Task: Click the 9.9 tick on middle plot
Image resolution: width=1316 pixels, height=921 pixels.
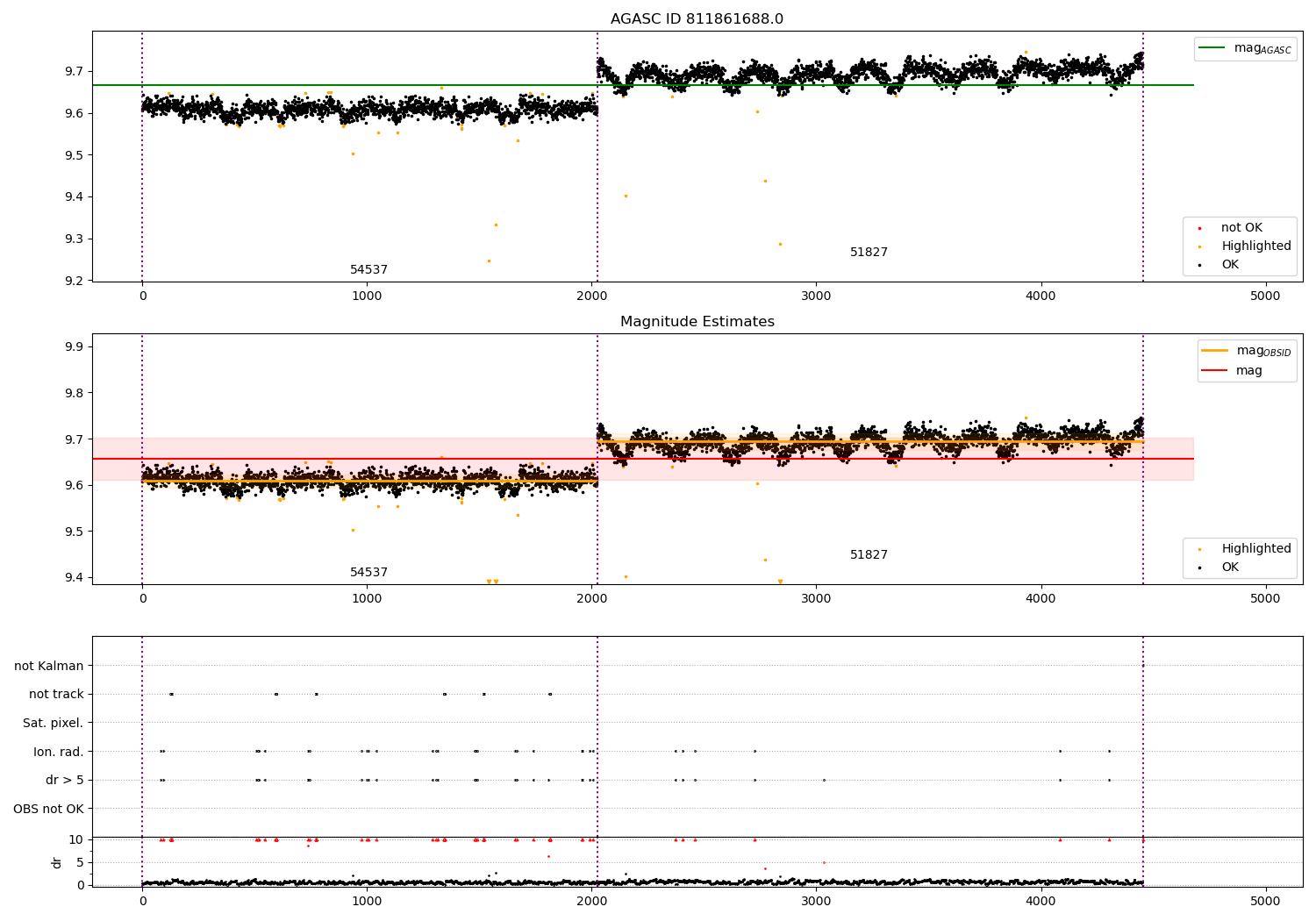Action: point(75,347)
